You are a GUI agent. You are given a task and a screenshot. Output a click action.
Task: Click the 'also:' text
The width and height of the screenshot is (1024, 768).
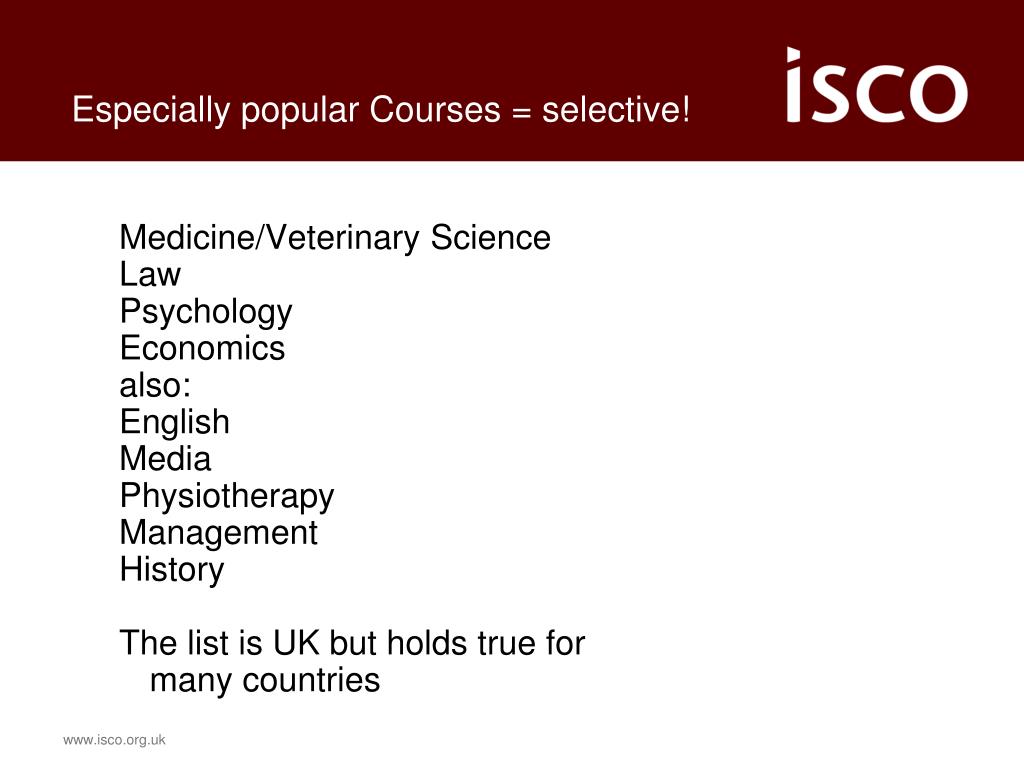[155, 385]
